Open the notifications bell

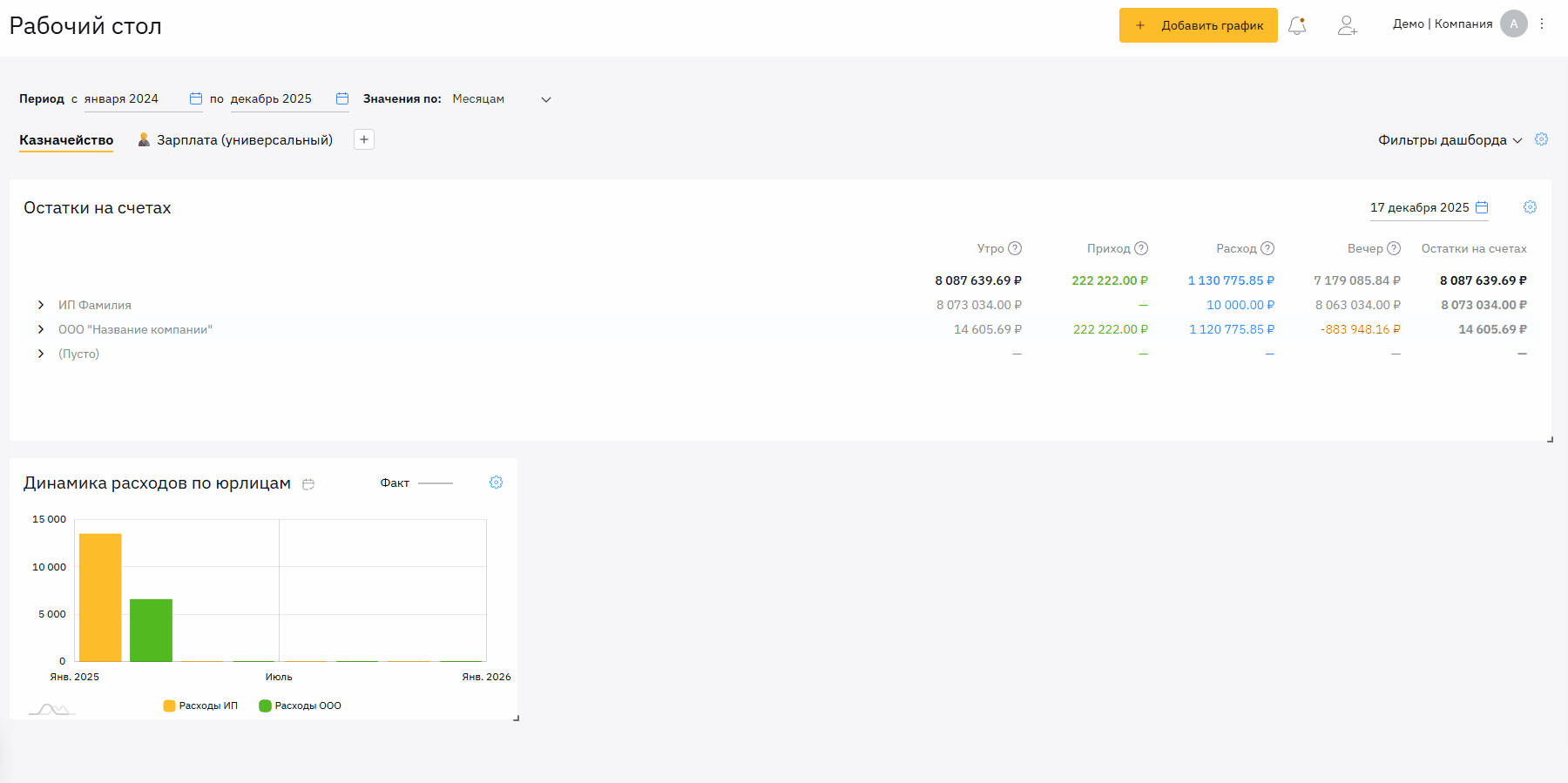1297,25
